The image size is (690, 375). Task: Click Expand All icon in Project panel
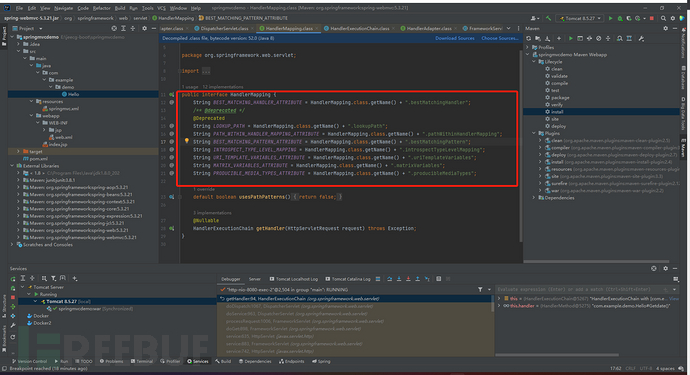(x=123, y=28)
